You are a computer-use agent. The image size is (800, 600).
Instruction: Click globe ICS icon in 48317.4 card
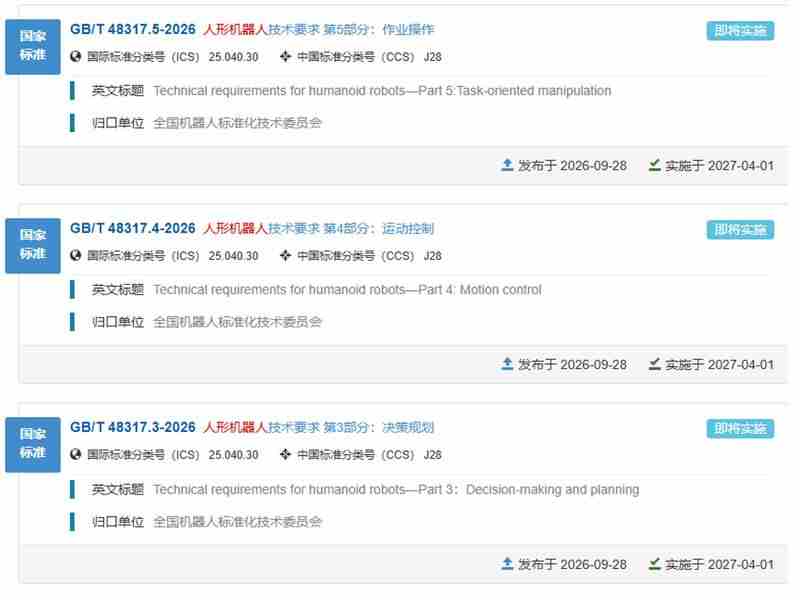(76, 255)
